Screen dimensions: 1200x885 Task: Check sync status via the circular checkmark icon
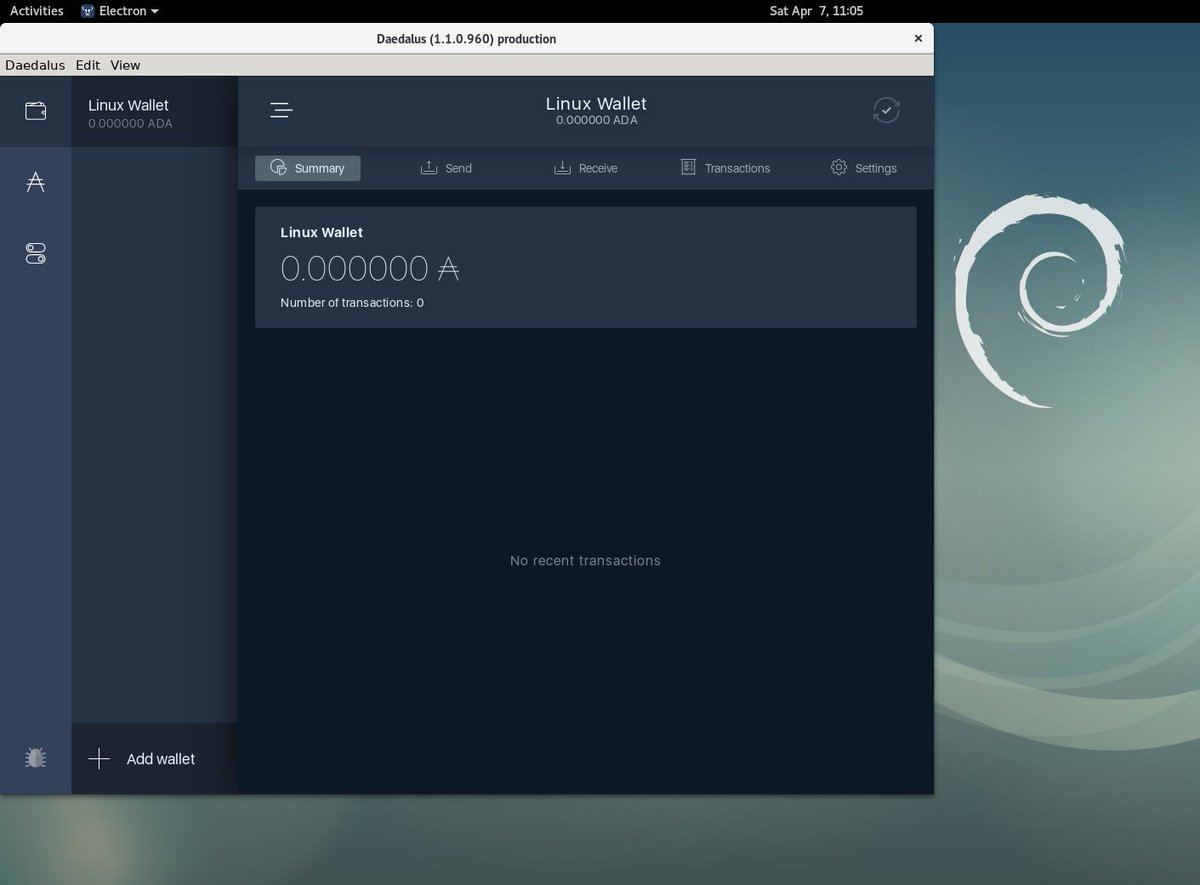tap(885, 110)
